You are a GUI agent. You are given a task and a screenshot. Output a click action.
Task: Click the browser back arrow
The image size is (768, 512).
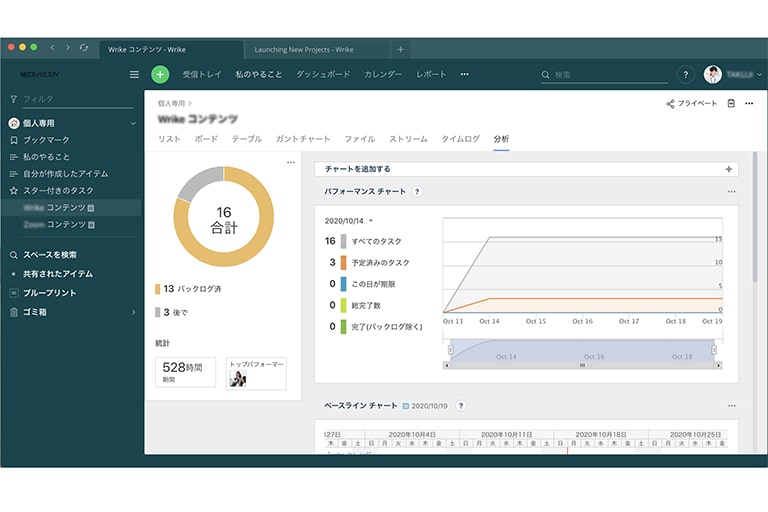[52, 48]
